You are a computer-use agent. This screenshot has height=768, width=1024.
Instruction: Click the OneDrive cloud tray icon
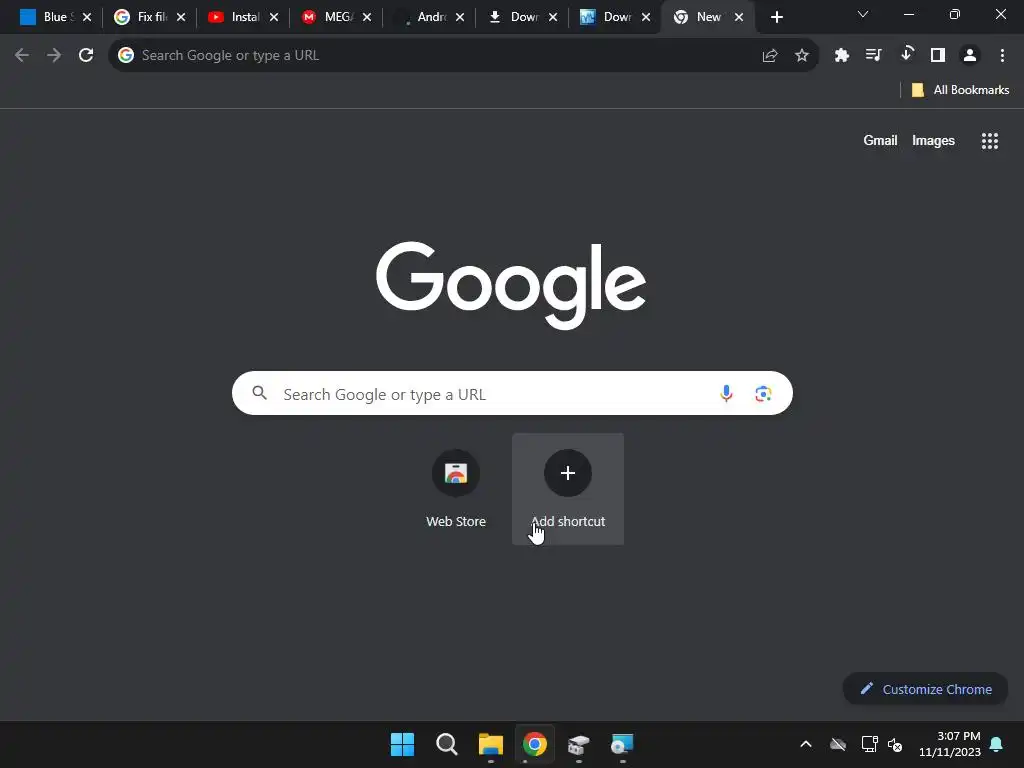(x=839, y=744)
